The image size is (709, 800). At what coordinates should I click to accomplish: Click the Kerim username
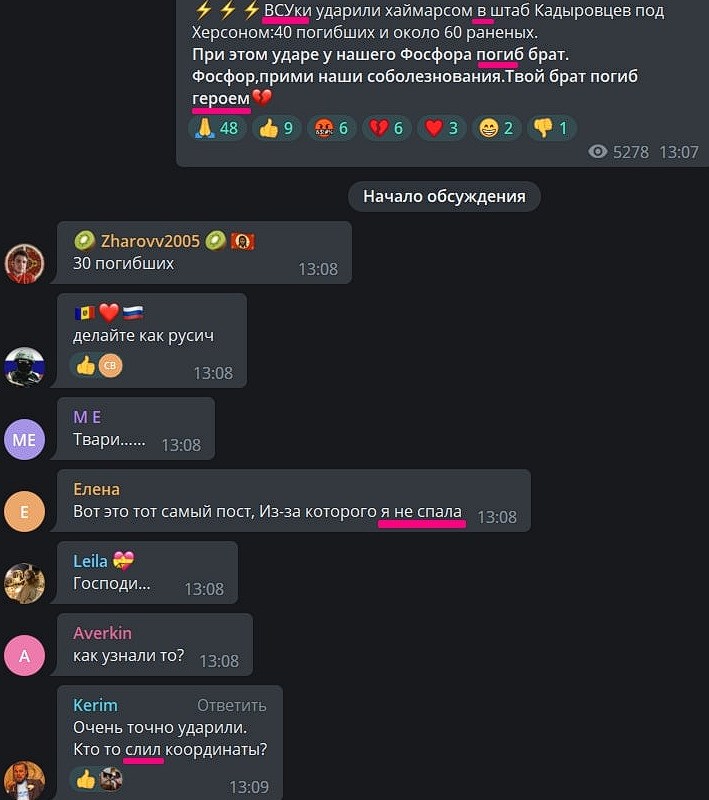95,705
